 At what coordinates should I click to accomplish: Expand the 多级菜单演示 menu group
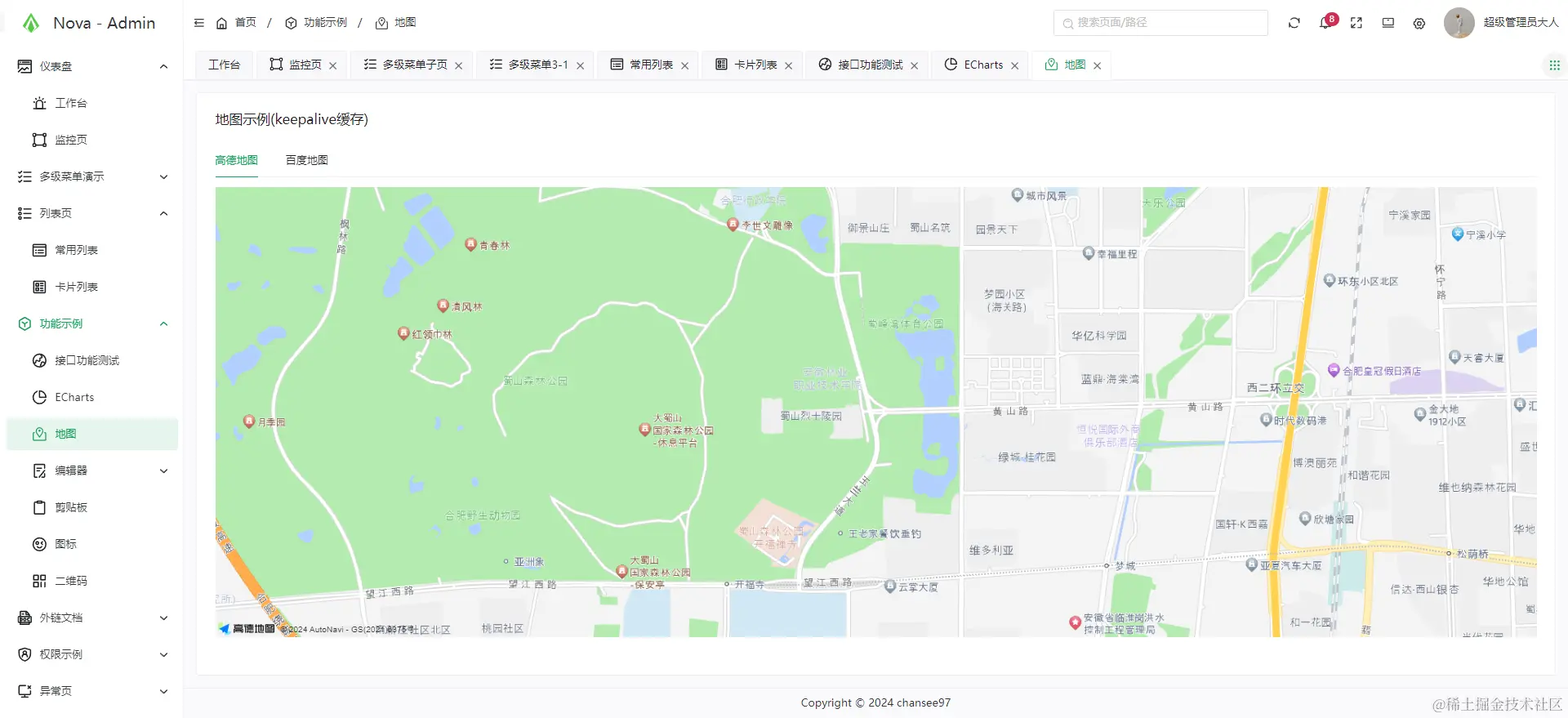point(163,176)
